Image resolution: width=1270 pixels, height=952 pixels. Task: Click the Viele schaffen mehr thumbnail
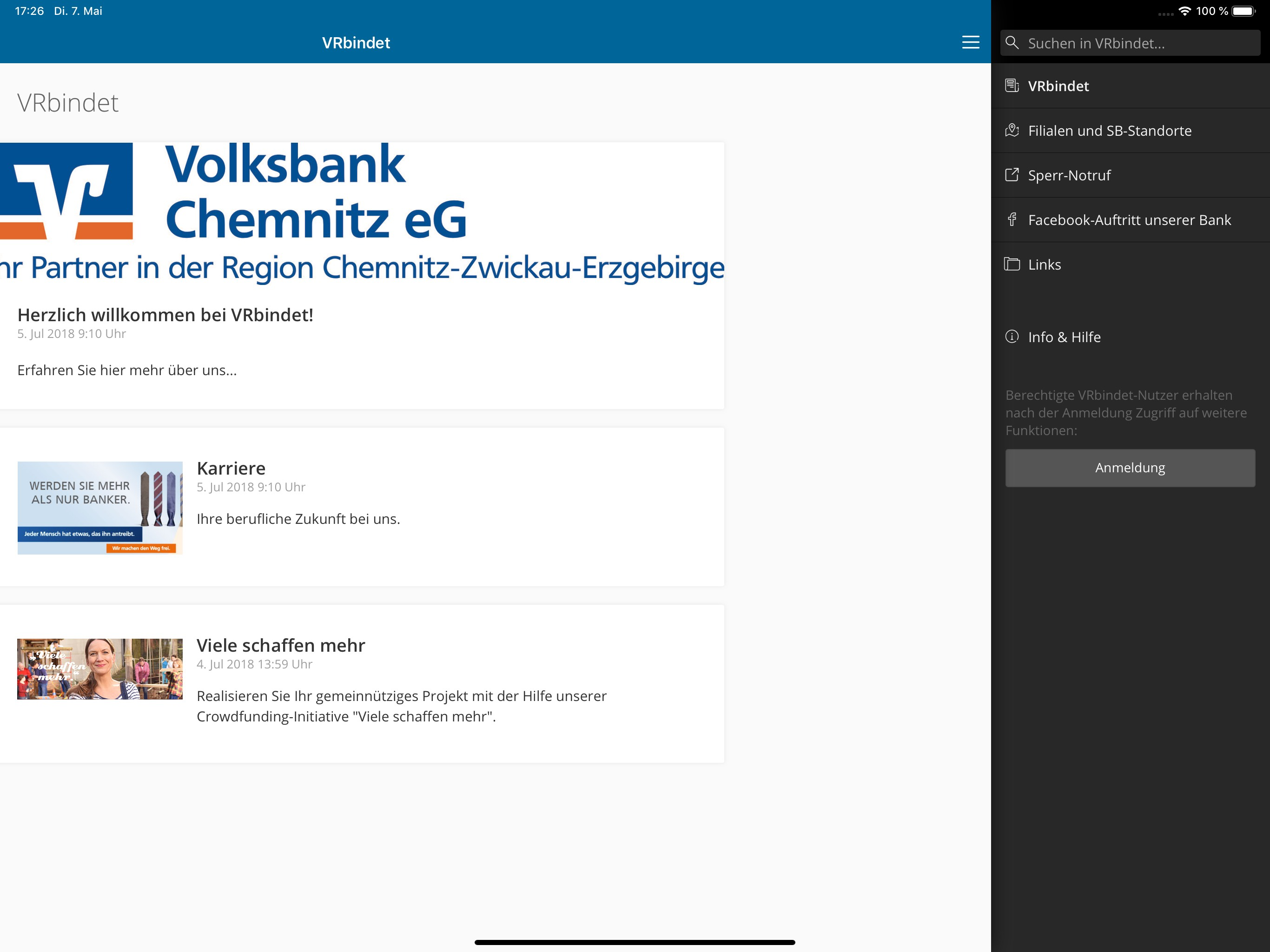click(100, 669)
